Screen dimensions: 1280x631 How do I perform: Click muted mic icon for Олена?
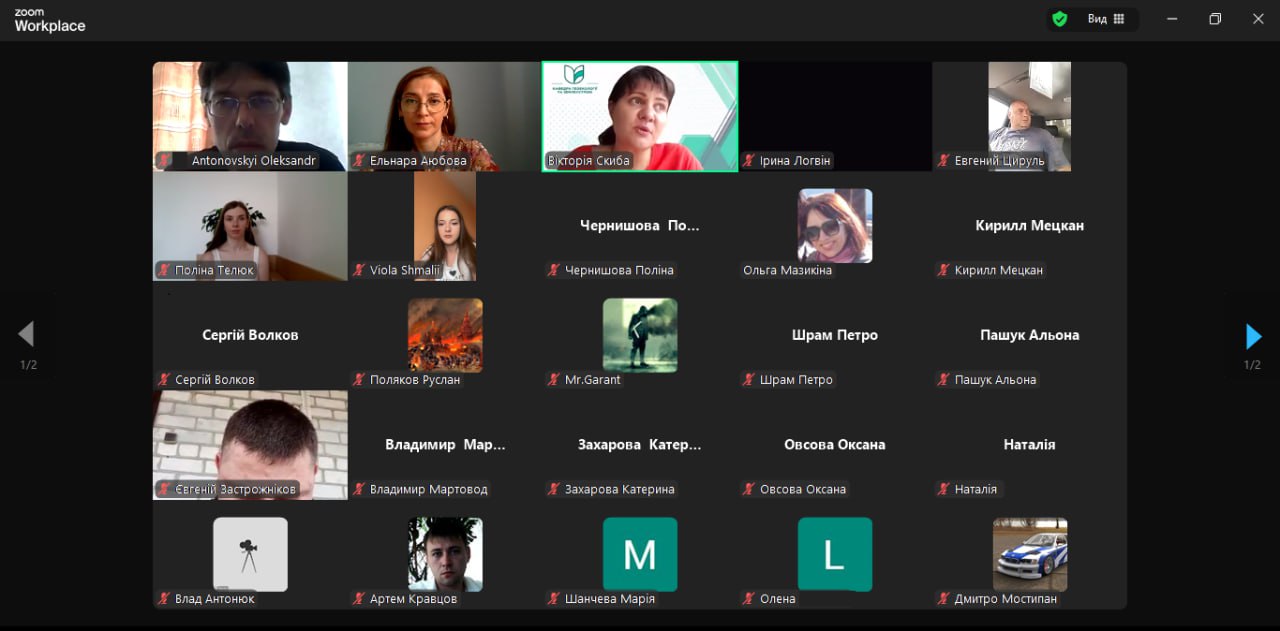[x=749, y=598]
